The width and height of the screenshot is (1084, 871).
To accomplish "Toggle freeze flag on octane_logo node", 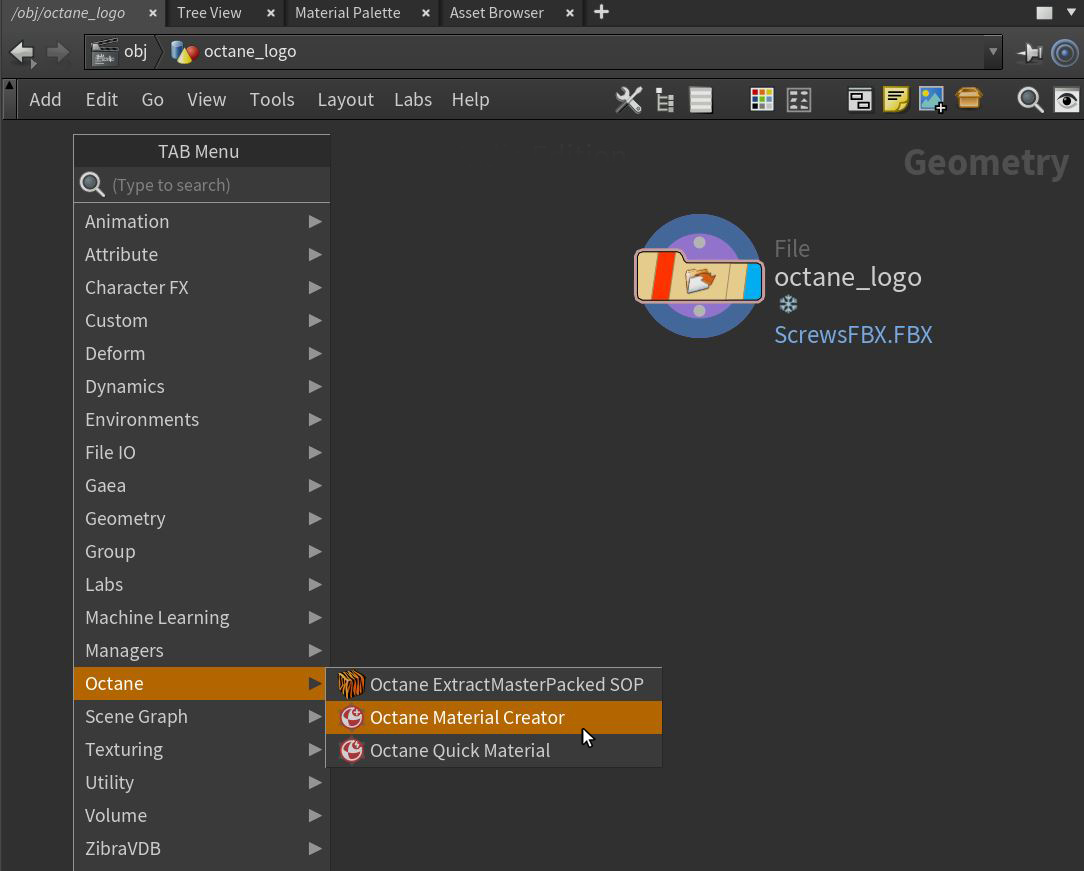I will pyautogui.click(x=788, y=304).
